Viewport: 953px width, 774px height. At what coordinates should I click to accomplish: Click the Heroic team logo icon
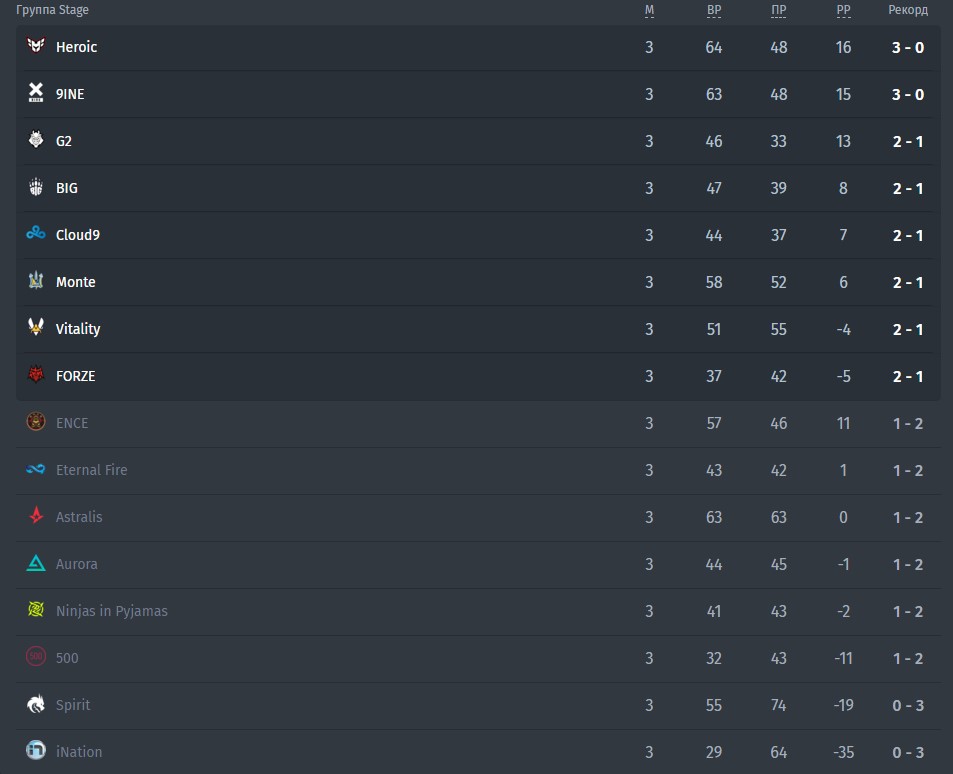(36, 46)
